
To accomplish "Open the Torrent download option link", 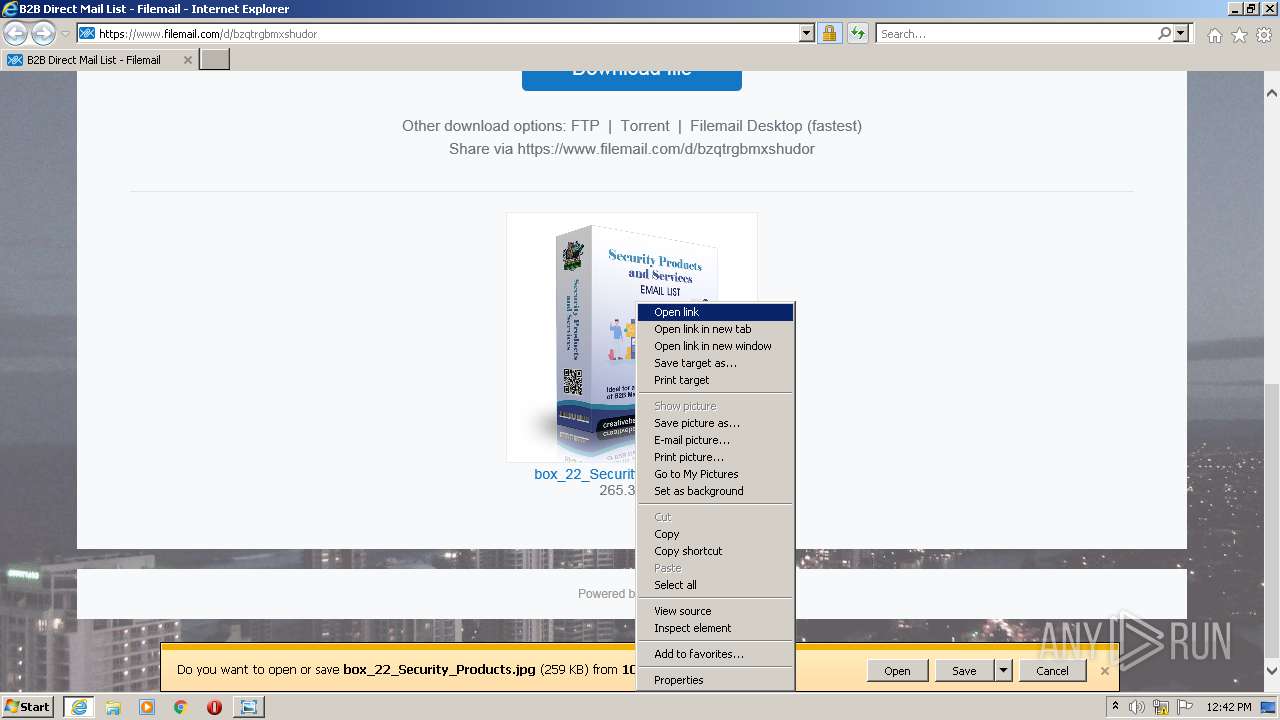I will pyautogui.click(x=645, y=126).
